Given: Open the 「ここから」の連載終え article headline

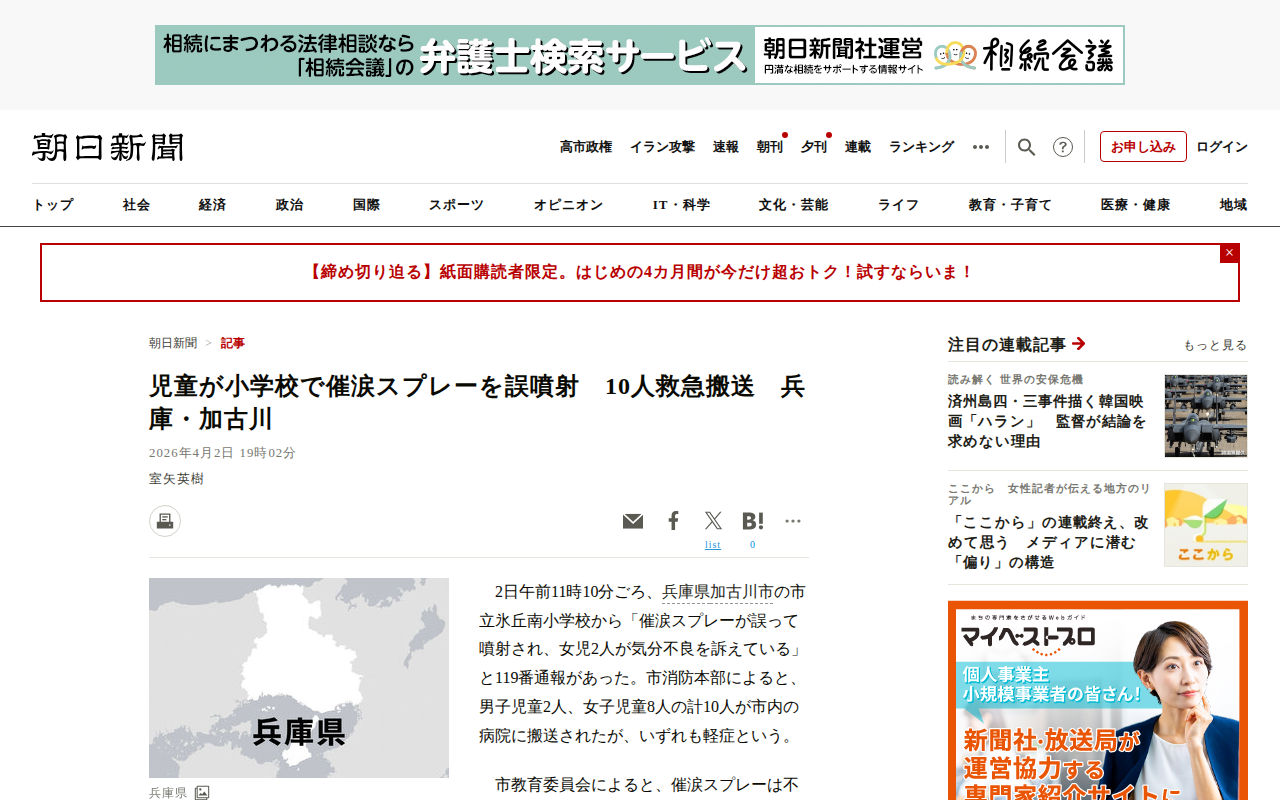Looking at the screenshot, I should point(1048,542).
